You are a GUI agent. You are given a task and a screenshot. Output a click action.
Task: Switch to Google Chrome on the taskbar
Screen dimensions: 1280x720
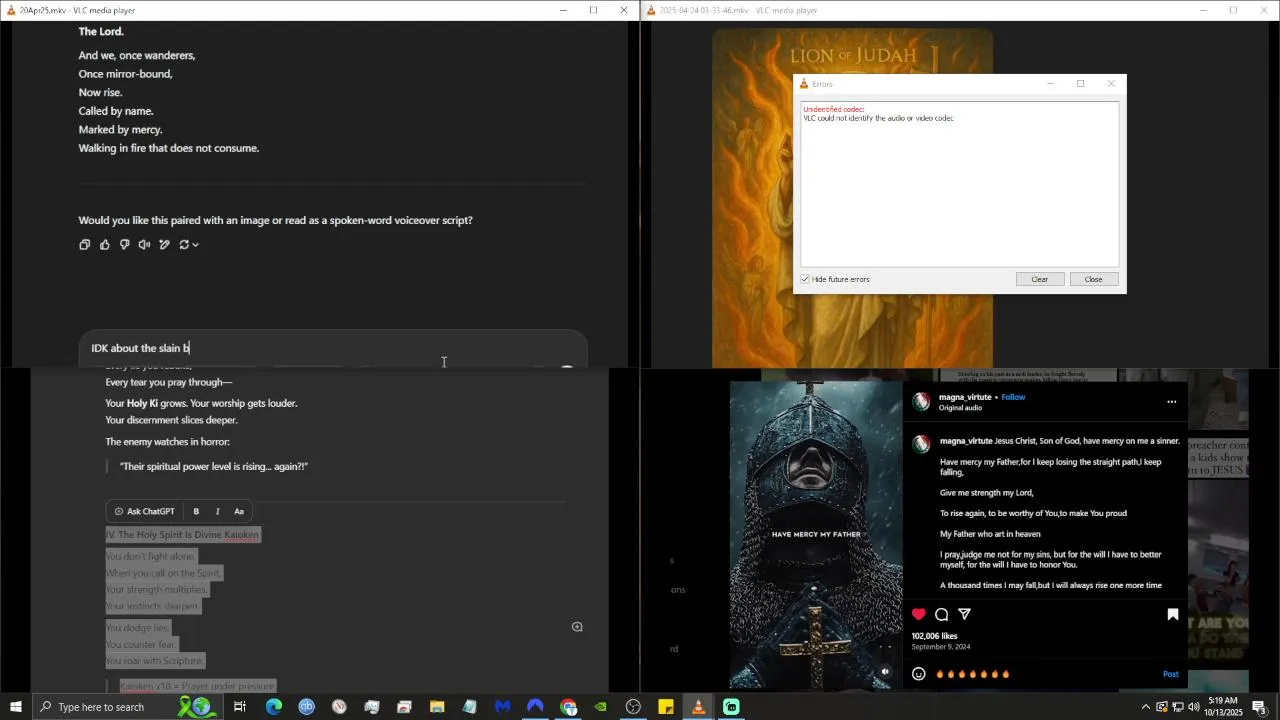(568, 707)
